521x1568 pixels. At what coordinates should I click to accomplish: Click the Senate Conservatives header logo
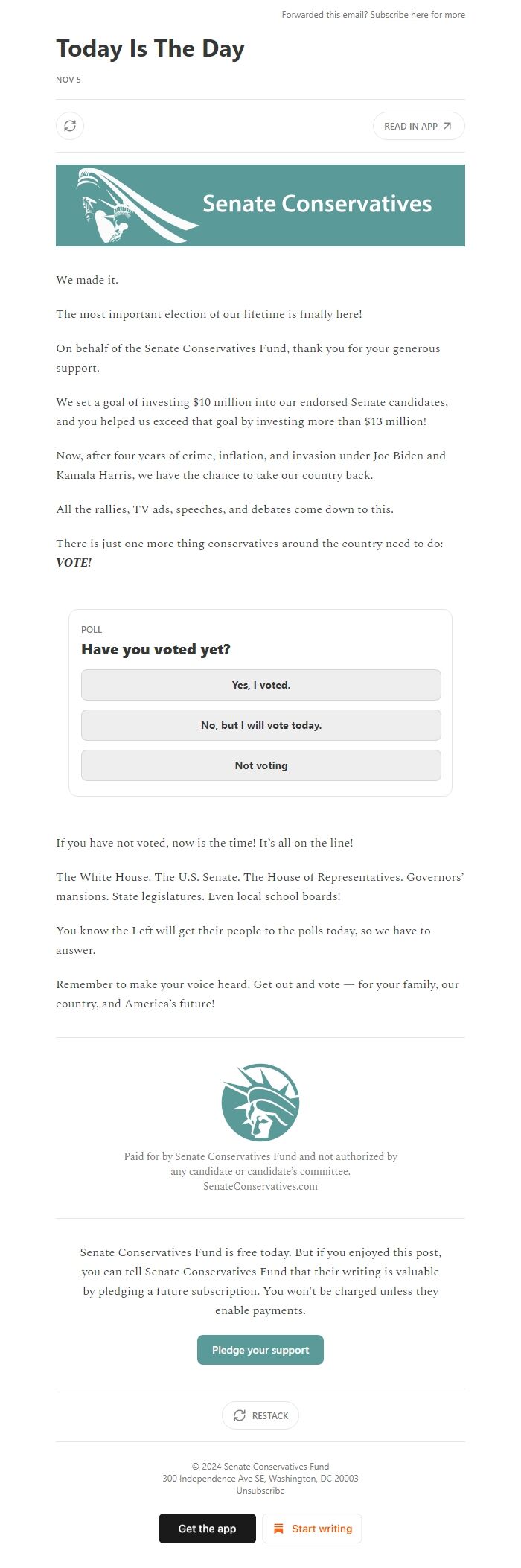click(260, 205)
